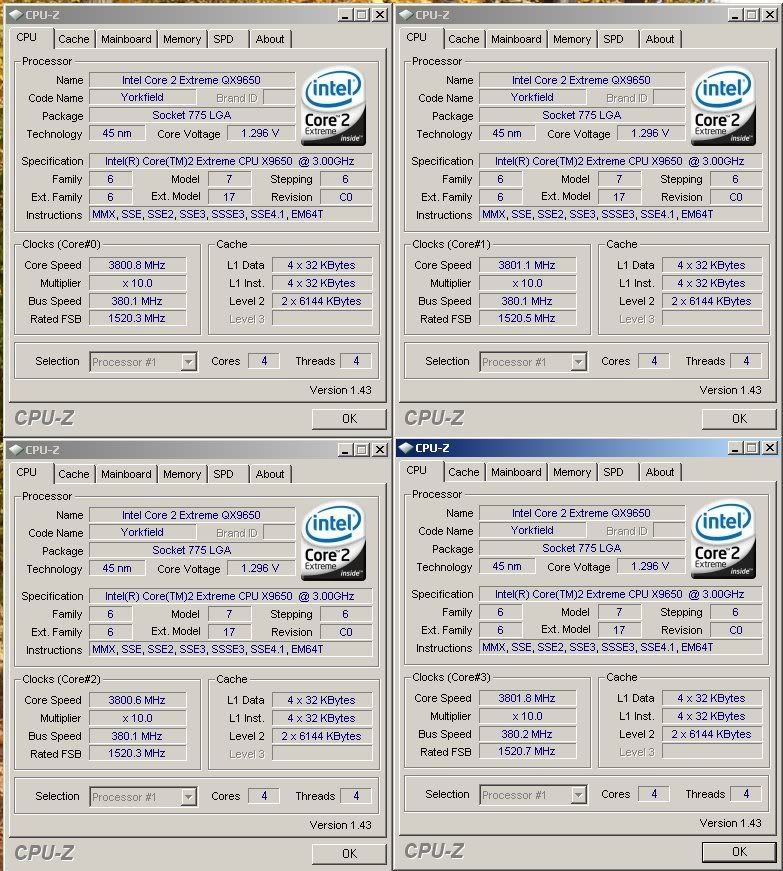This screenshot has height=871, width=783.
Task: Click the CPU-Z title icon in the Core#2 window
Action: pyautogui.click(x=16, y=450)
